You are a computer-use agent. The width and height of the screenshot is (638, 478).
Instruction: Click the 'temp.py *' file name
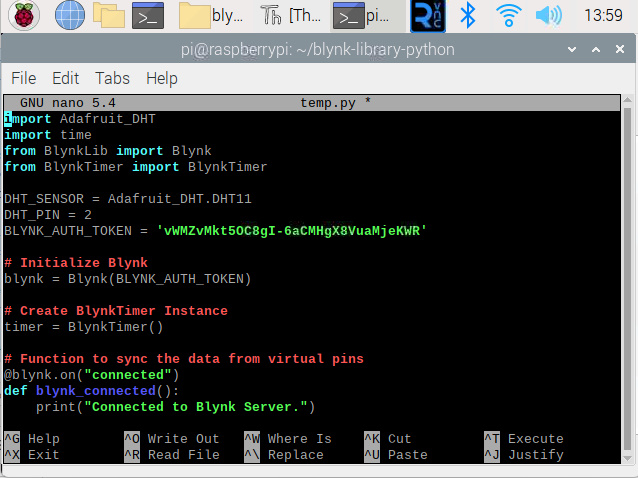point(336,103)
